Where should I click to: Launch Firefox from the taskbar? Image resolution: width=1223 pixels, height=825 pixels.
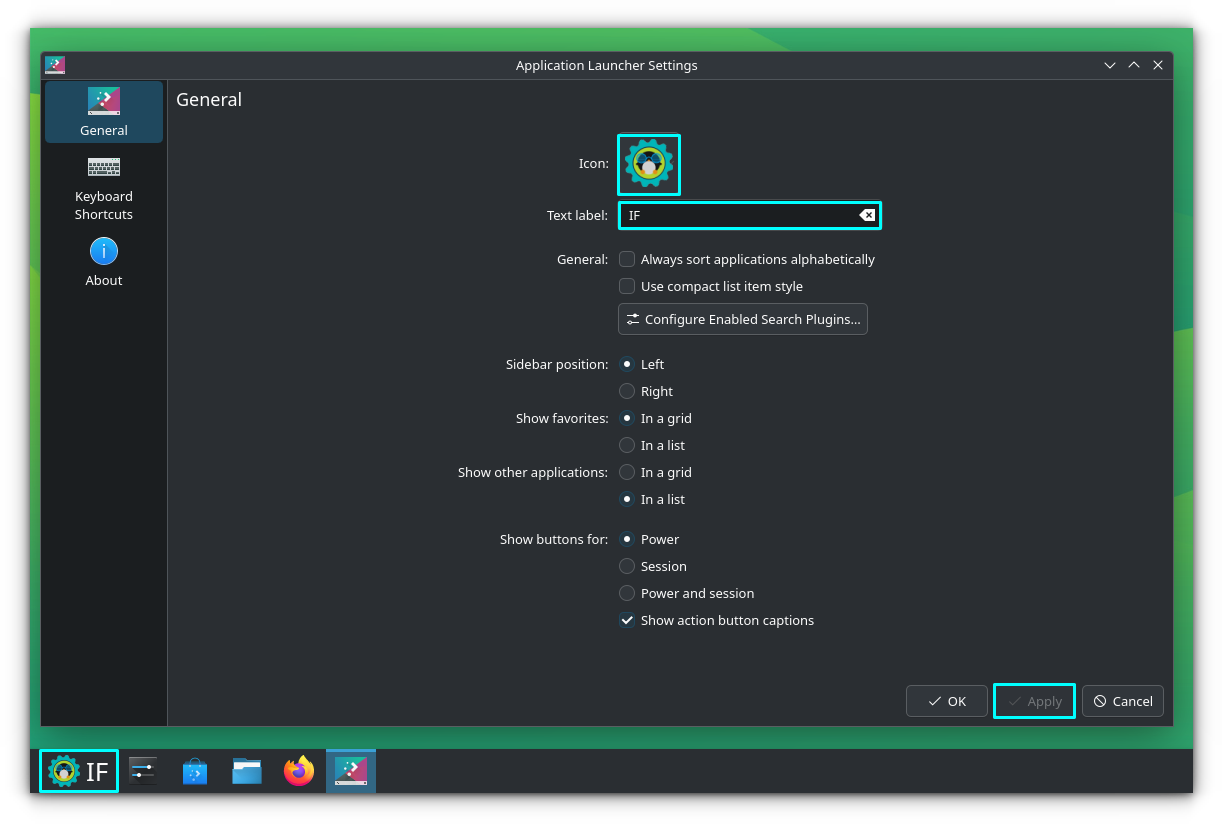click(x=298, y=771)
